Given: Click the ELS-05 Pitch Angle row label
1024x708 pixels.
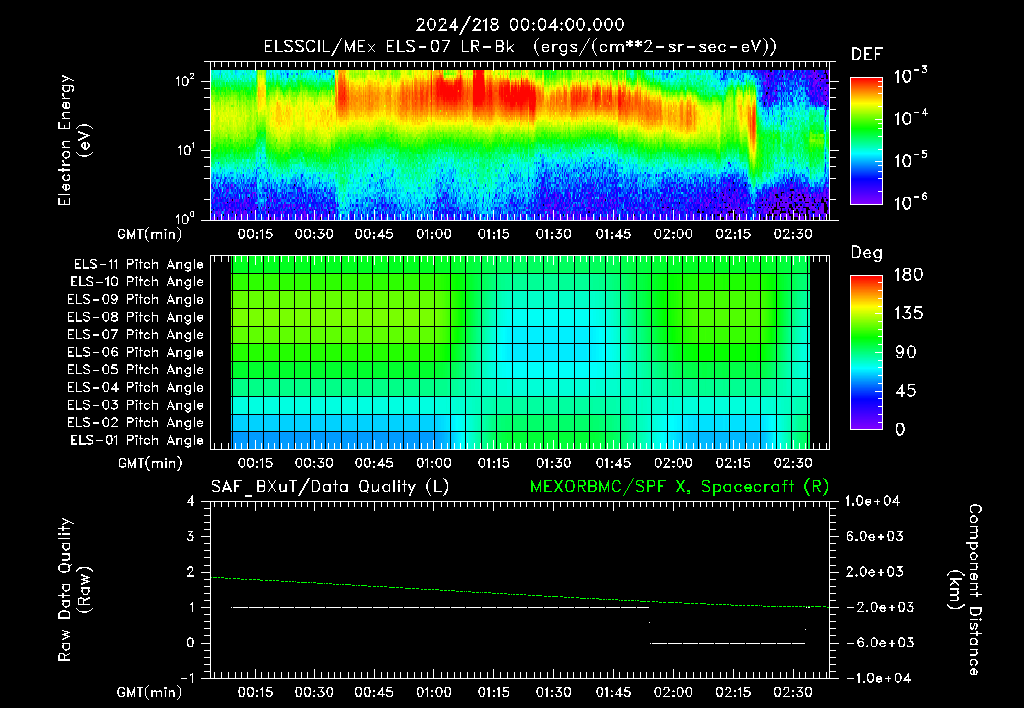Looking at the screenshot, I should [136, 370].
